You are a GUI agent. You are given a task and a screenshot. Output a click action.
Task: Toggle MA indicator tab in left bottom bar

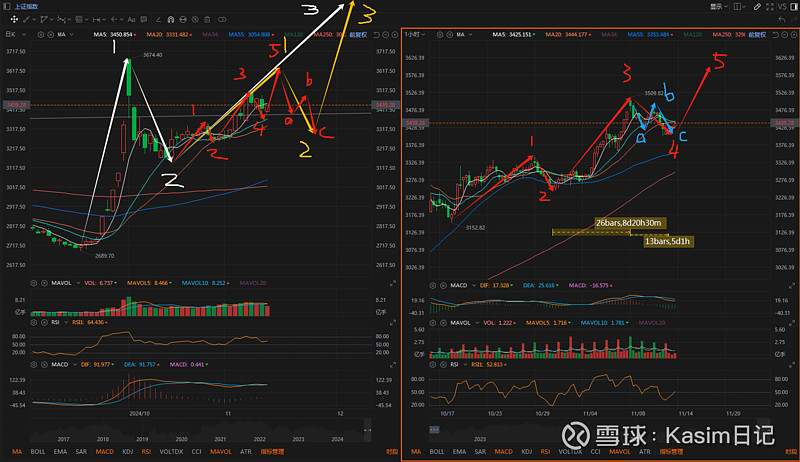coord(17,452)
